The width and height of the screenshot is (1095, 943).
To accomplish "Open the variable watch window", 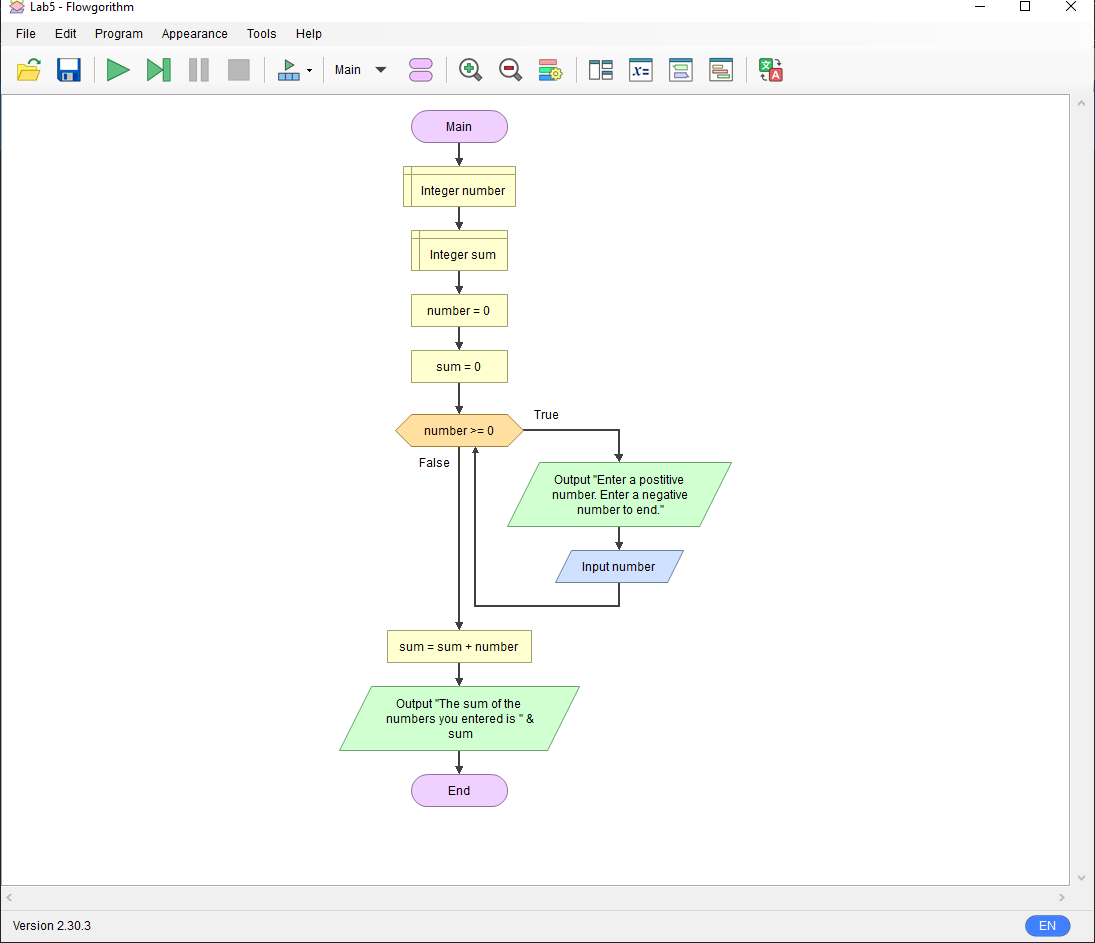I will click(x=640, y=70).
